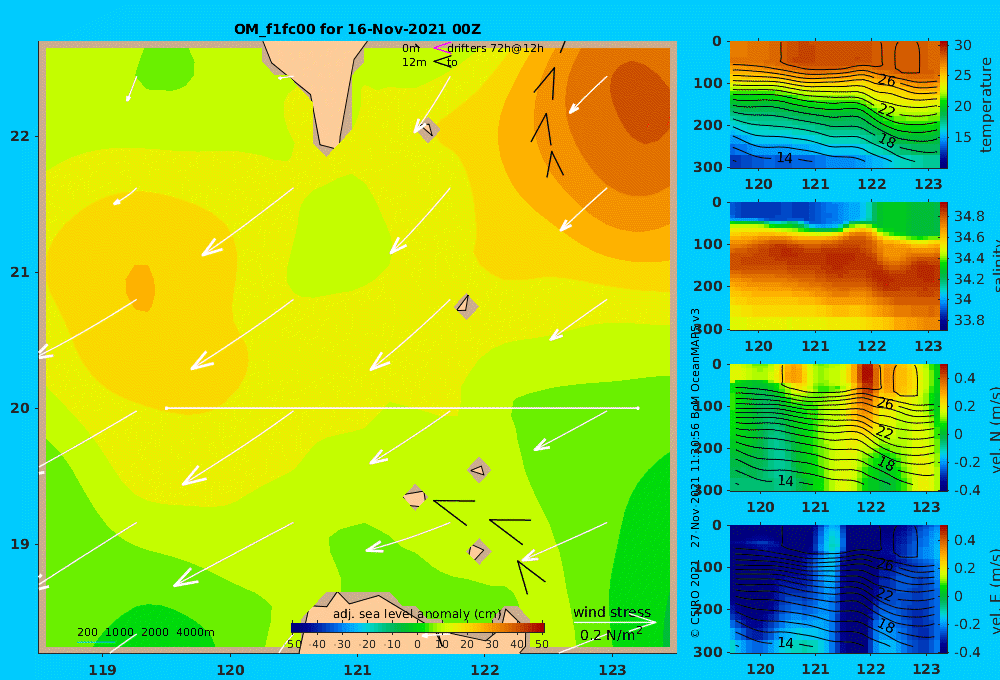Click the '34.8' tick on the salinity color bar

(x=969, y=216)
